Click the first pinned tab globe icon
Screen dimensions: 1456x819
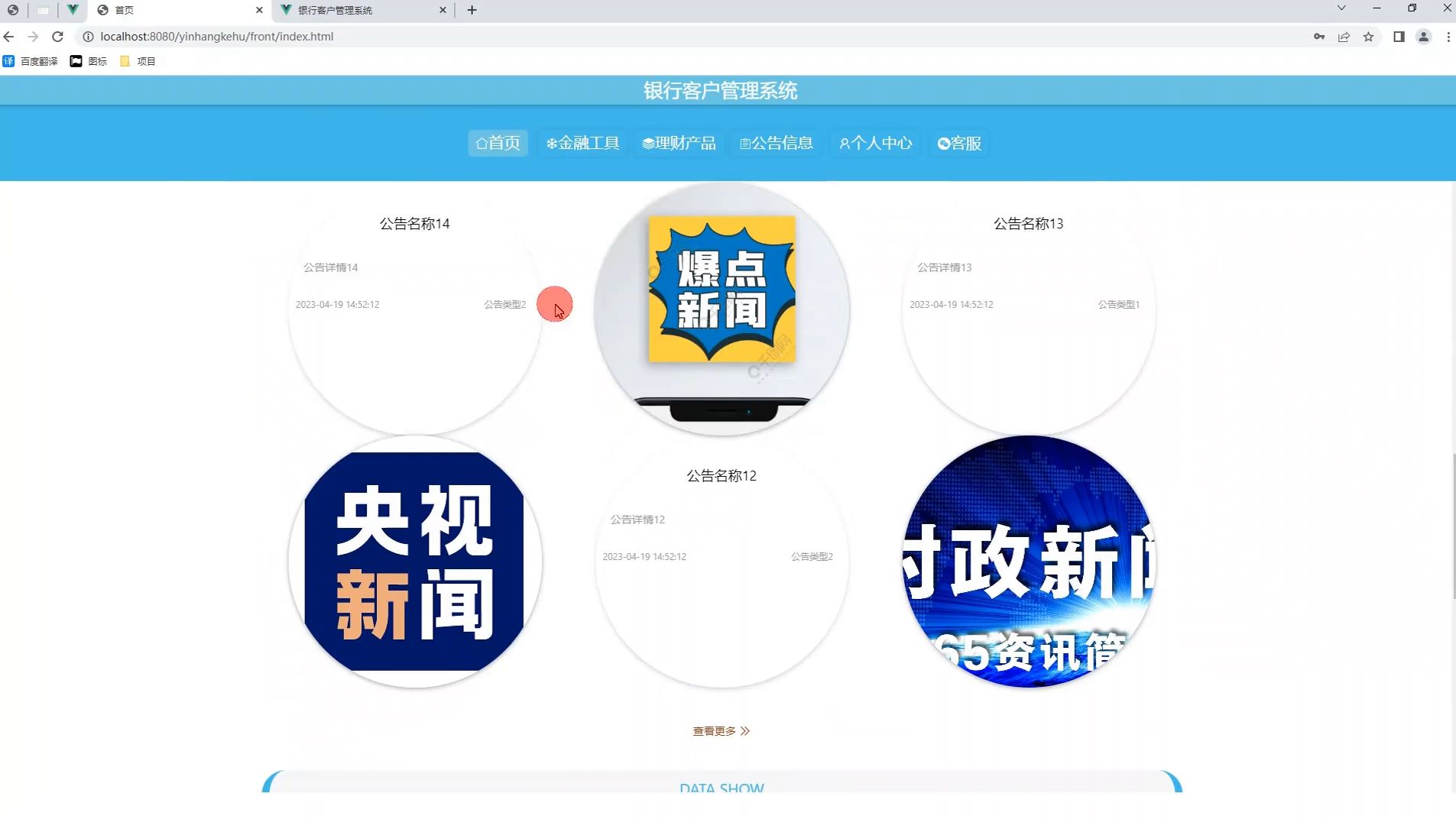point(13,10)
